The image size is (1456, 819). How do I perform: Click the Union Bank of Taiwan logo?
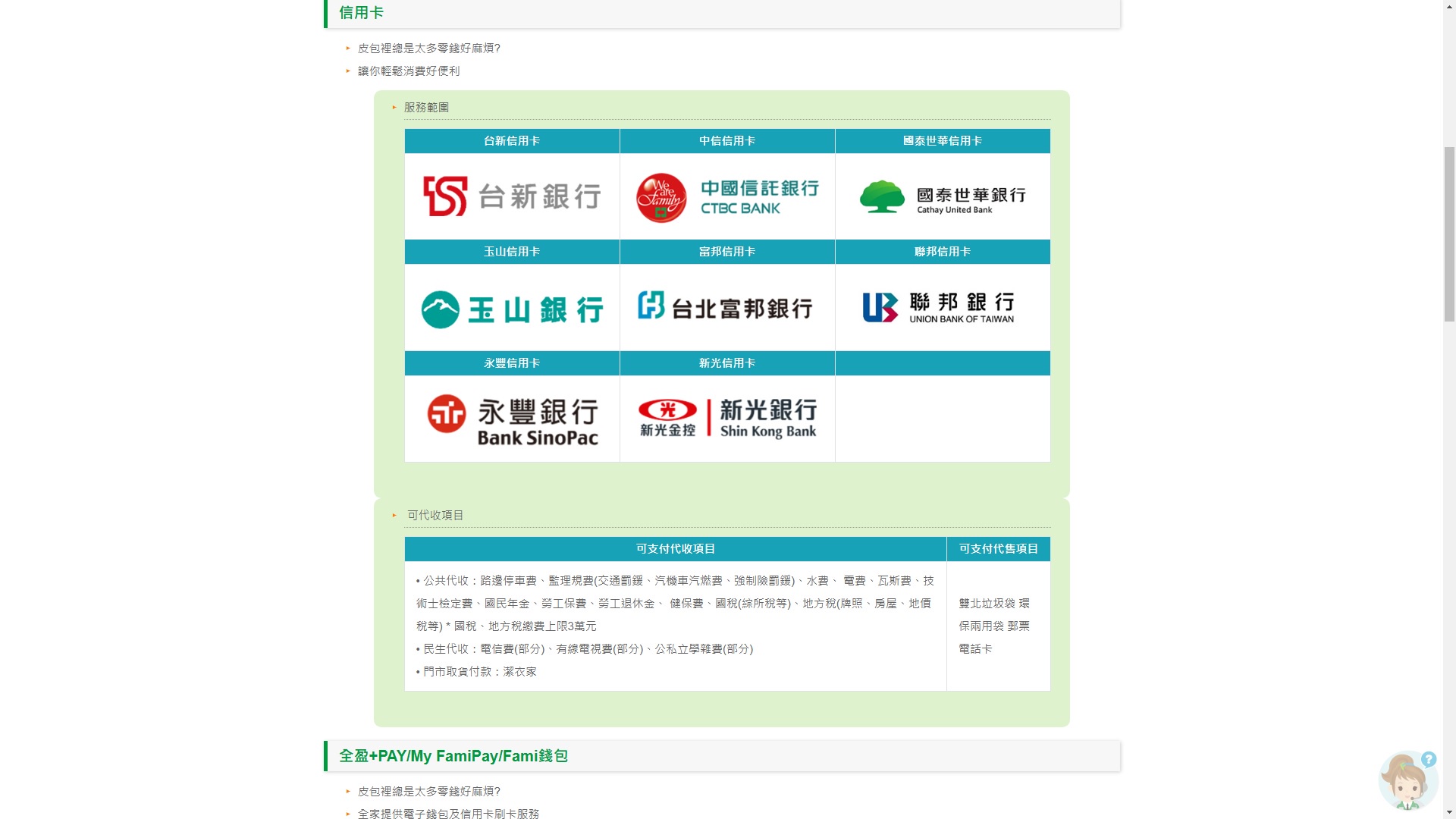point(939,307)
